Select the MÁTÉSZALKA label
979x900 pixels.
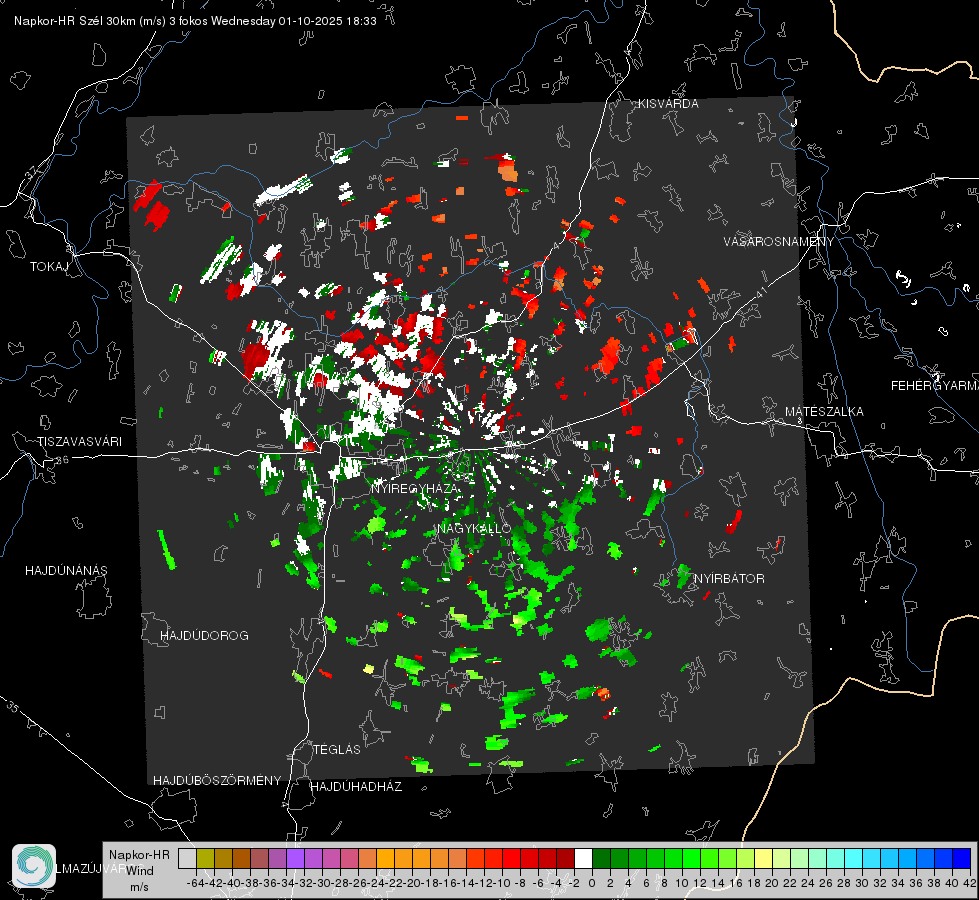coord(824,412)
